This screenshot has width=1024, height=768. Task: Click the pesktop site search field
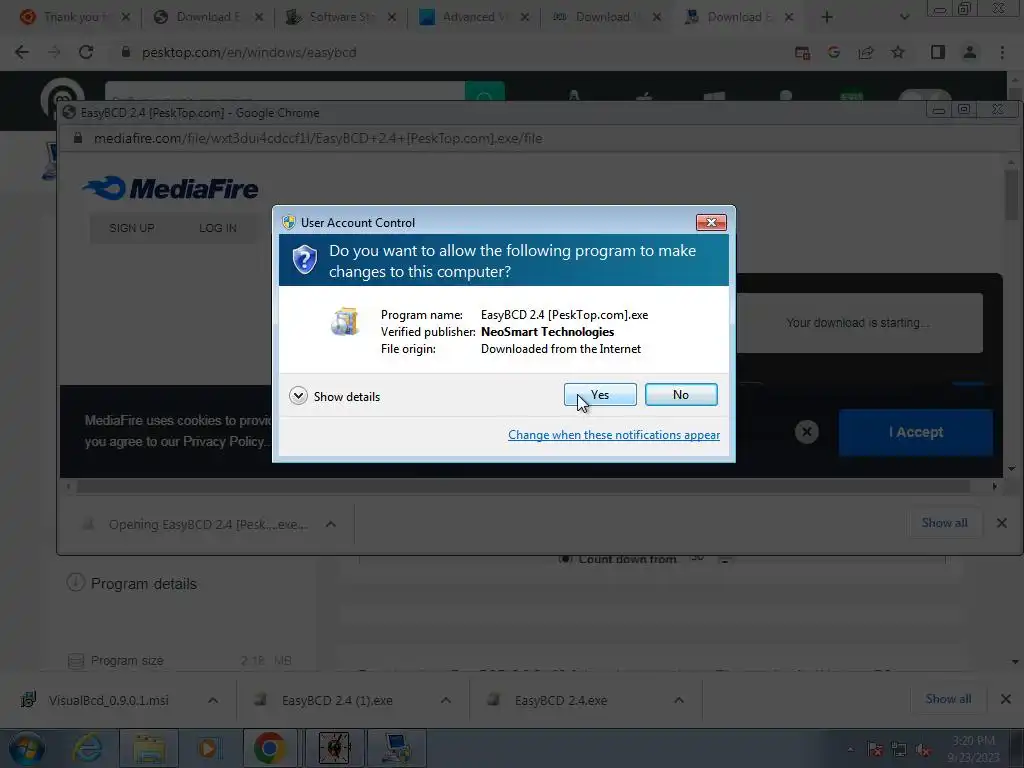(285, 91)
